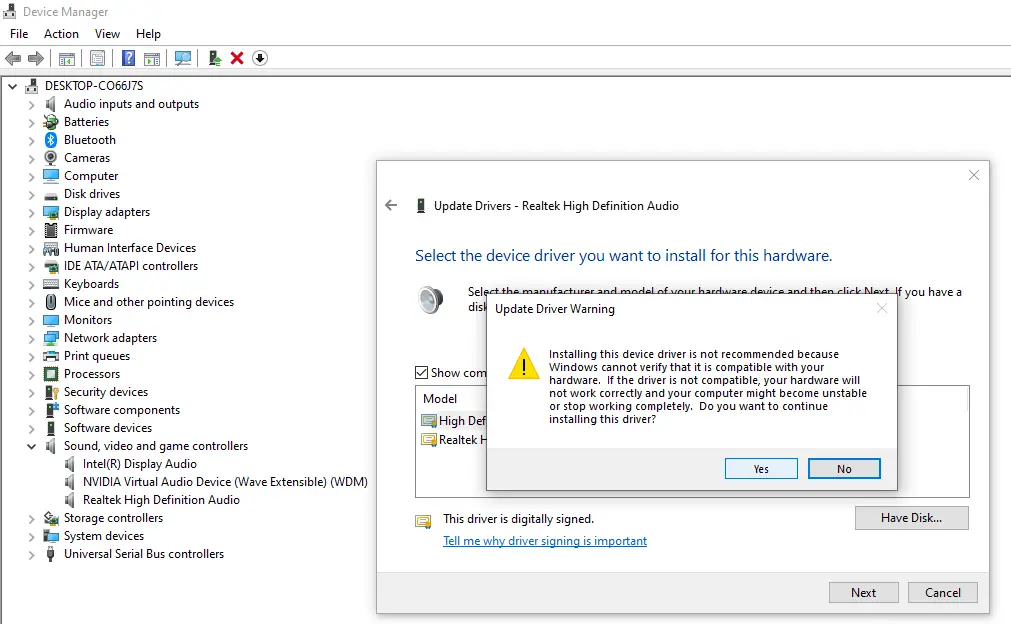1011x624 pixels.
Task: Expand the Human Interface Devices category
Action: (31, 248)
